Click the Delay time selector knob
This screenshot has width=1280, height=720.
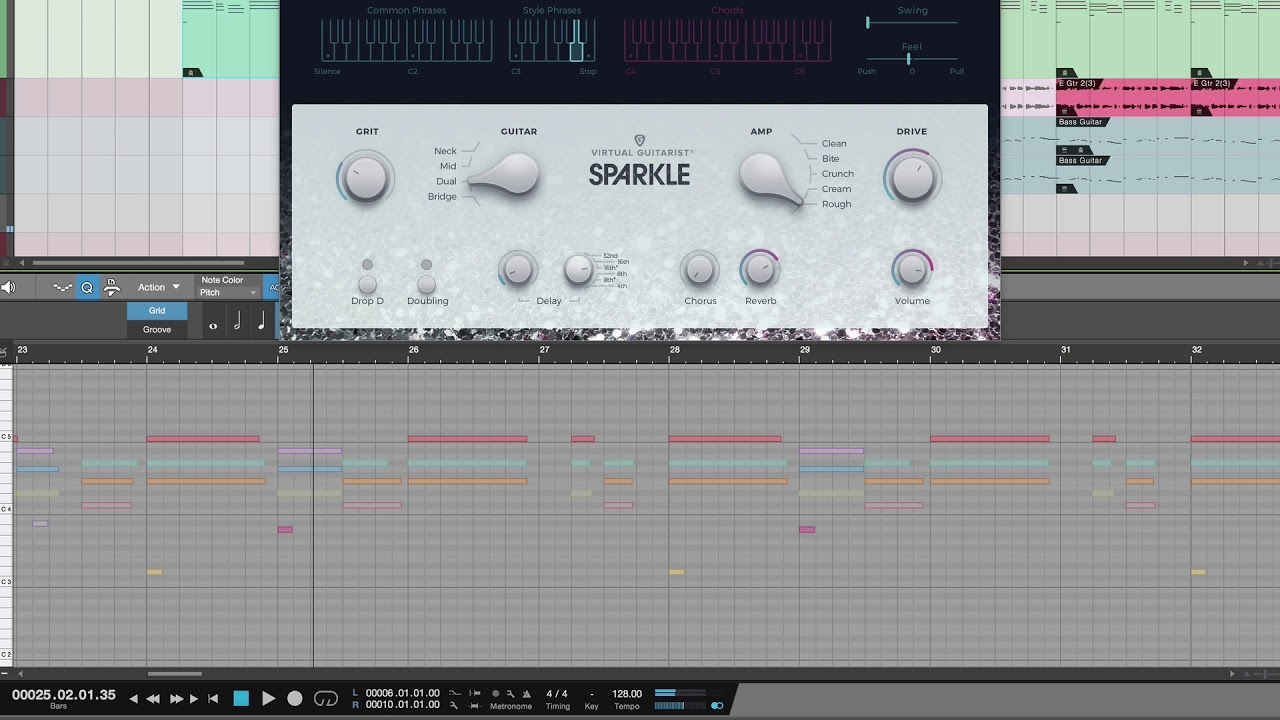[x=578, y=269]
